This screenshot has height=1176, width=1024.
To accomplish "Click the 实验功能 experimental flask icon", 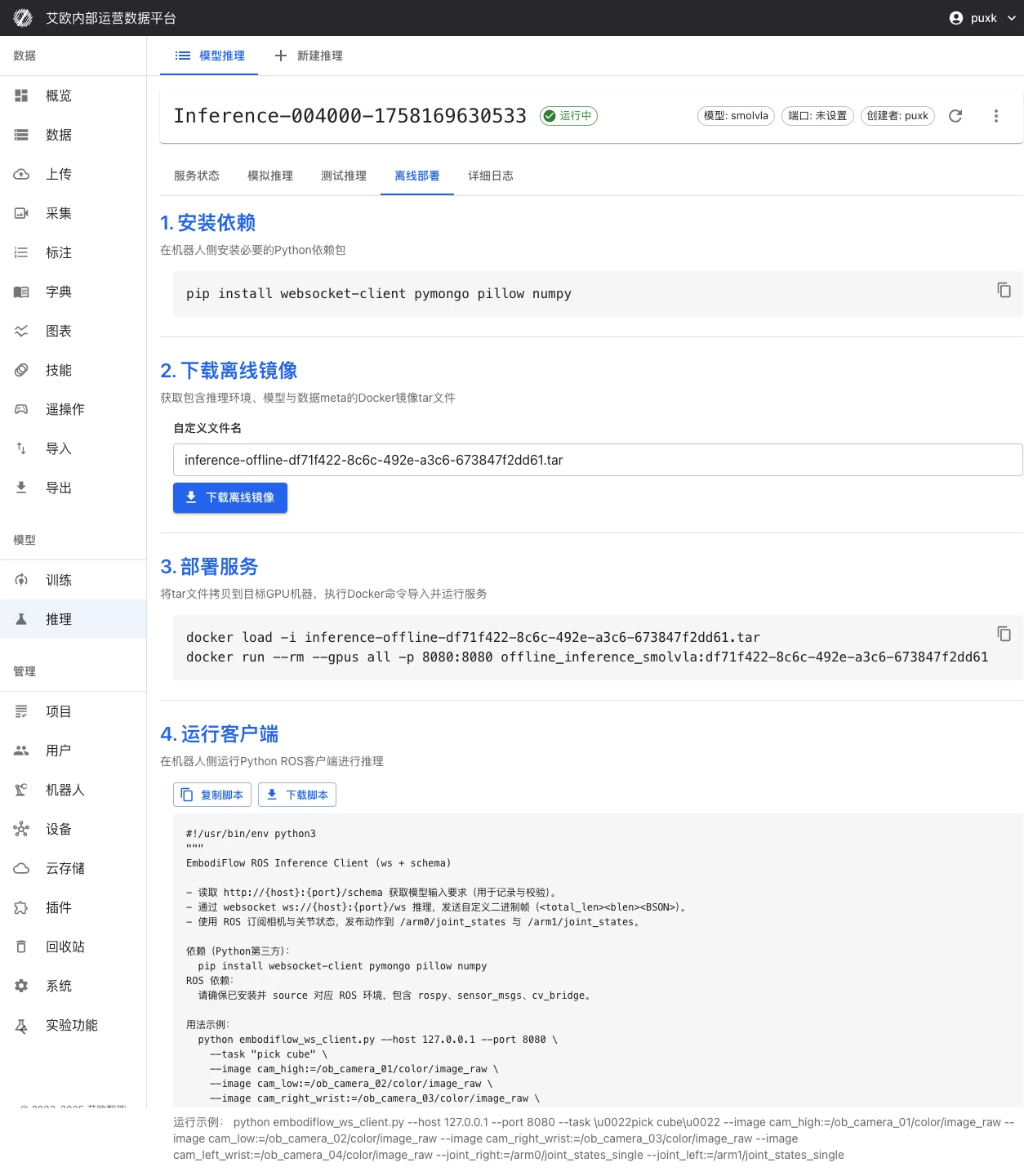I will pos(21,1025).
